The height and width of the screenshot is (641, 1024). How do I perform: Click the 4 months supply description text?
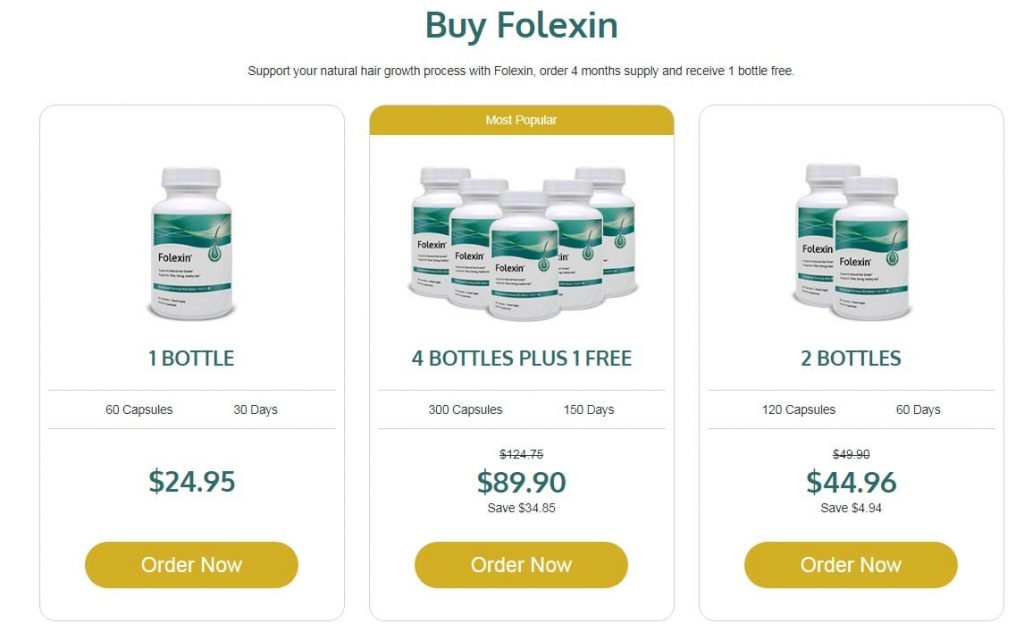tap(521, 71)
